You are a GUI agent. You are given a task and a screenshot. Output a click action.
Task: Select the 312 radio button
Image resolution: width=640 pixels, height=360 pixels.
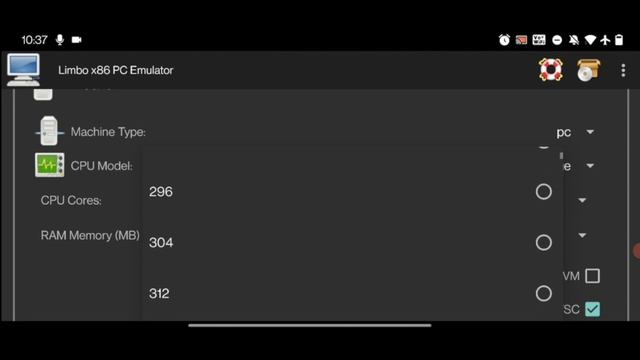pyautogui.click(x=544, y=293)
